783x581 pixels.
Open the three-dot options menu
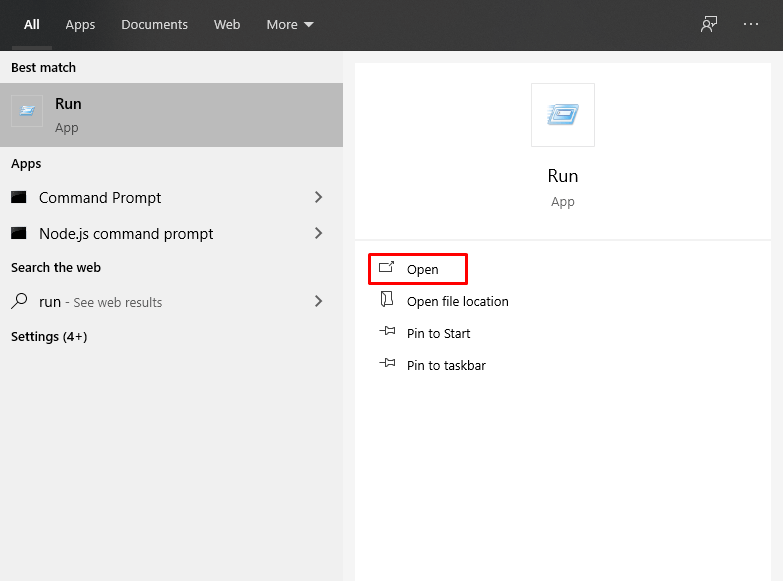[x=751, y=24]
